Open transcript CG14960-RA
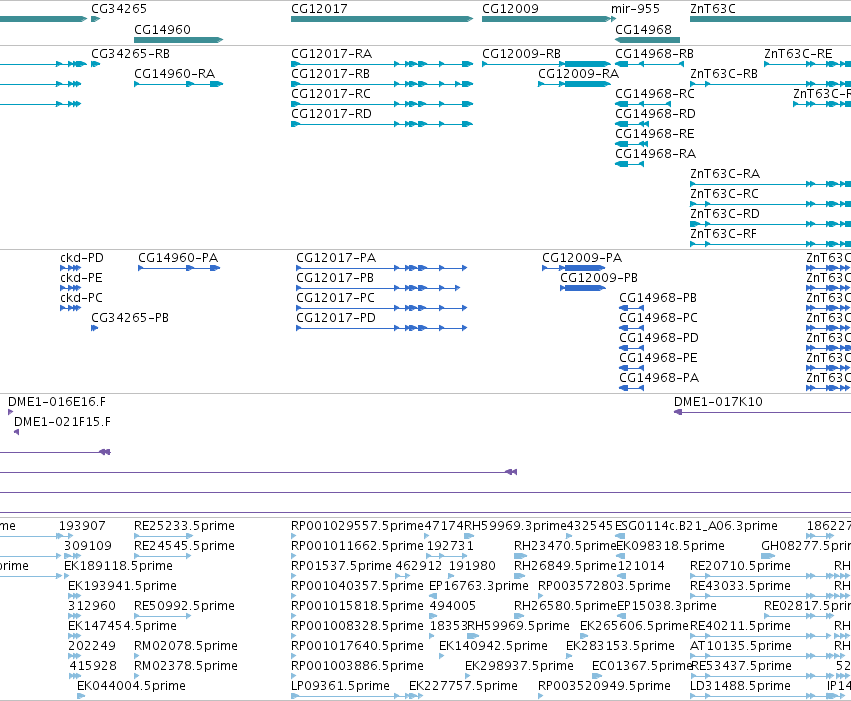851x701 pixels. point(174,74)
